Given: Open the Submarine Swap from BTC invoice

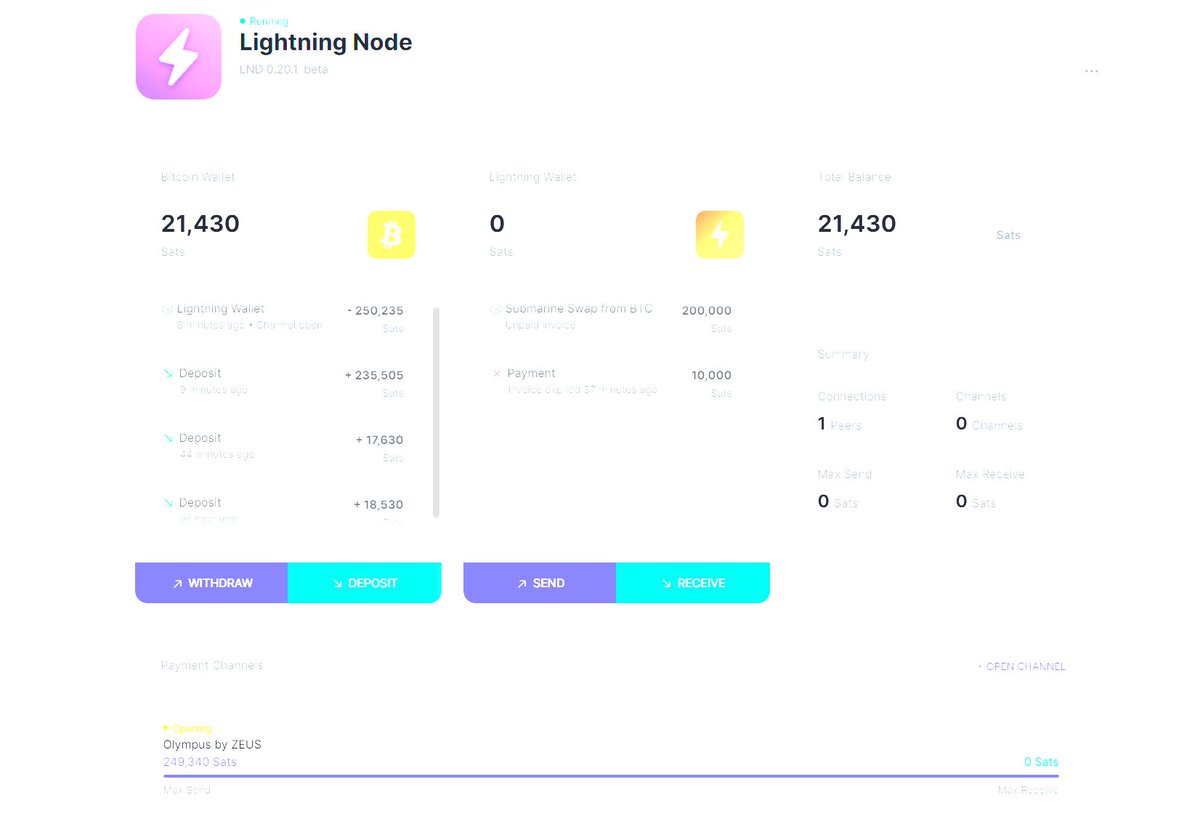Looking at the screenshot, I should tap(611, 318).
